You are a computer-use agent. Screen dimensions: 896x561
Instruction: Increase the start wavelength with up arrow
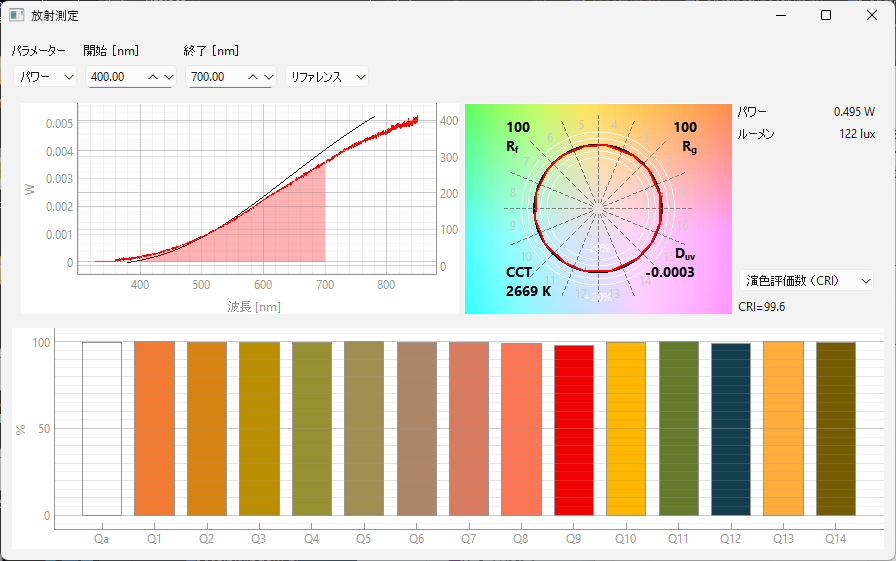(x=153, y=77)
